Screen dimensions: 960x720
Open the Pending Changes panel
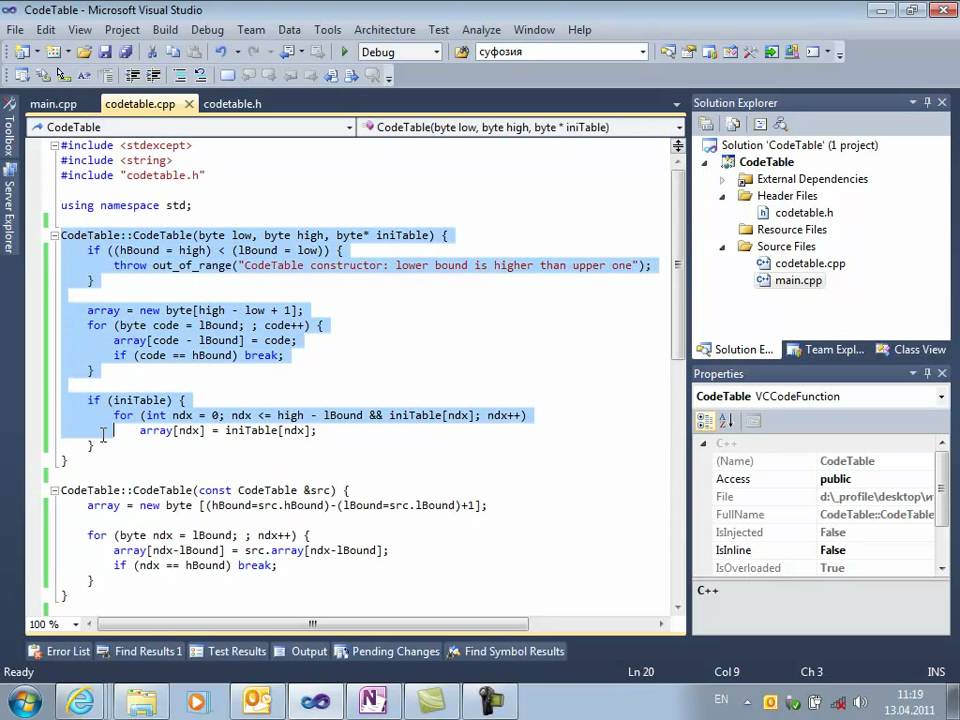(x=388, y=651)
